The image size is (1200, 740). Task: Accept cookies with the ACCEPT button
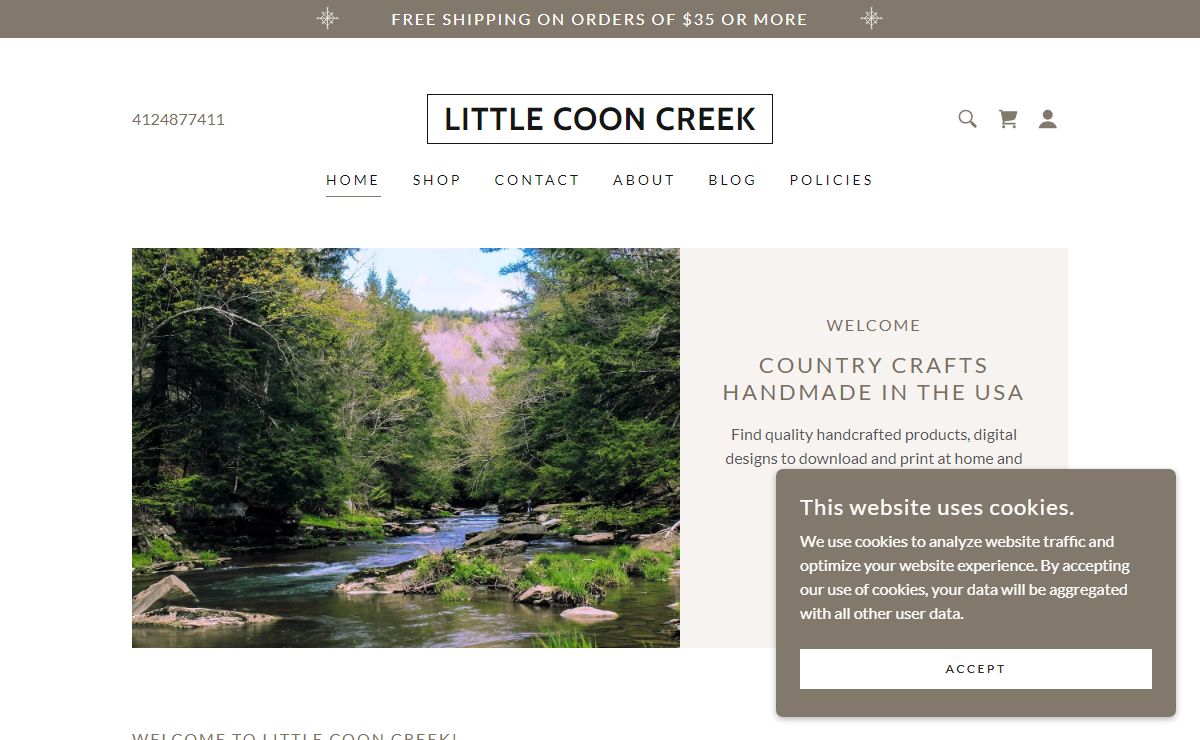975,669
